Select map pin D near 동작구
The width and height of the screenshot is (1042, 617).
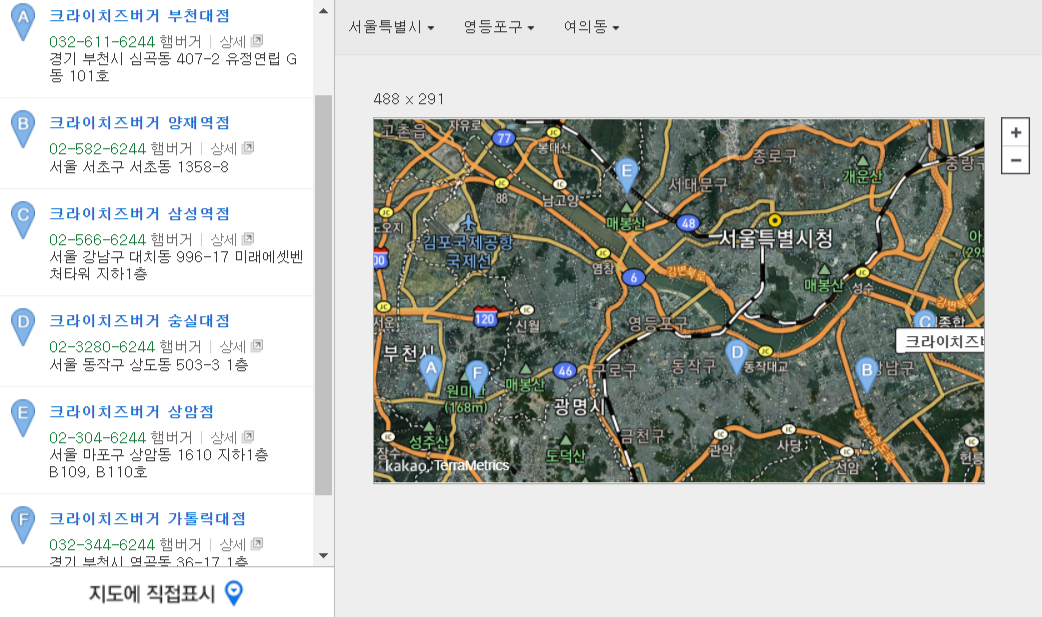click(736, 357)
